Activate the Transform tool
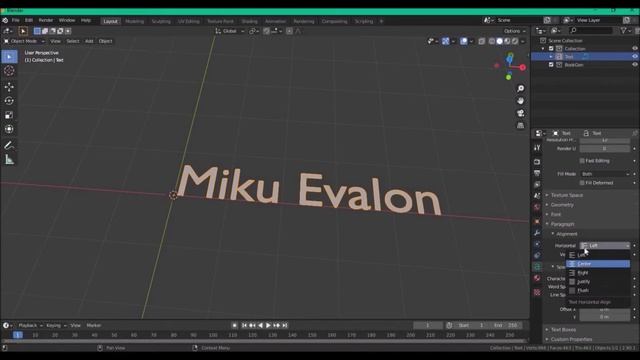This screenshot has width=640, height=360. pyautogui.click(x=9, y=129)
